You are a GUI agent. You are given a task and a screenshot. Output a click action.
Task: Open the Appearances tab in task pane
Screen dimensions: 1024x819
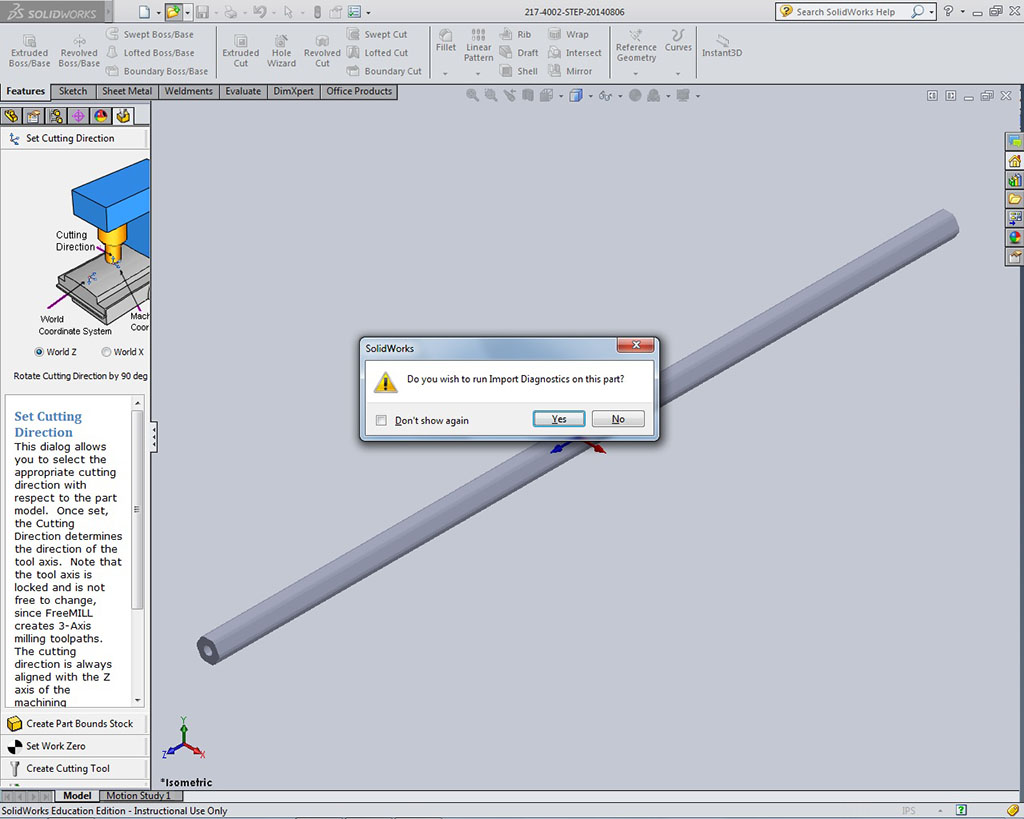[x=1015, y=238]
